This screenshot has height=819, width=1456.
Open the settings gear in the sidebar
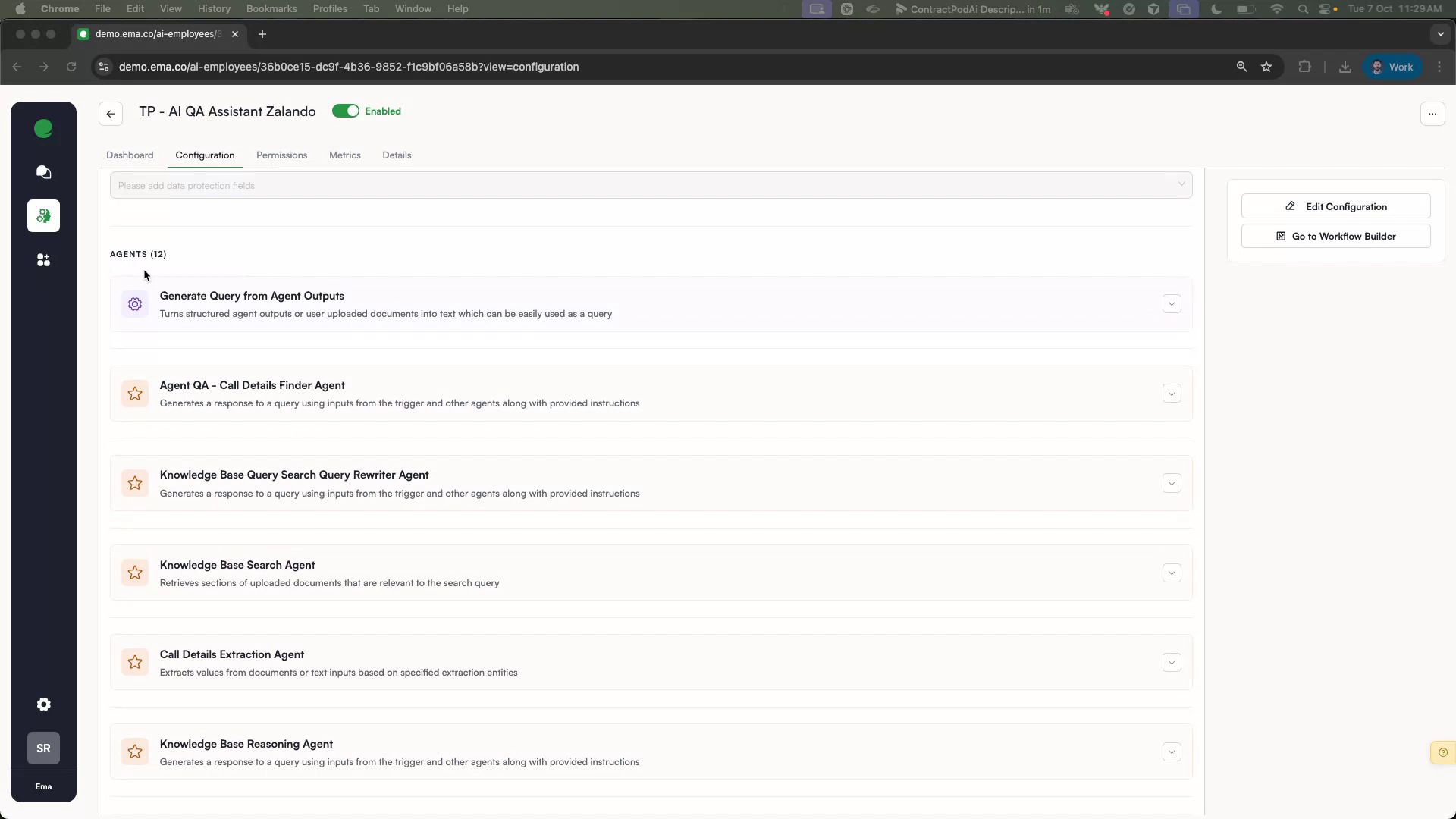[x=43, y=704]
